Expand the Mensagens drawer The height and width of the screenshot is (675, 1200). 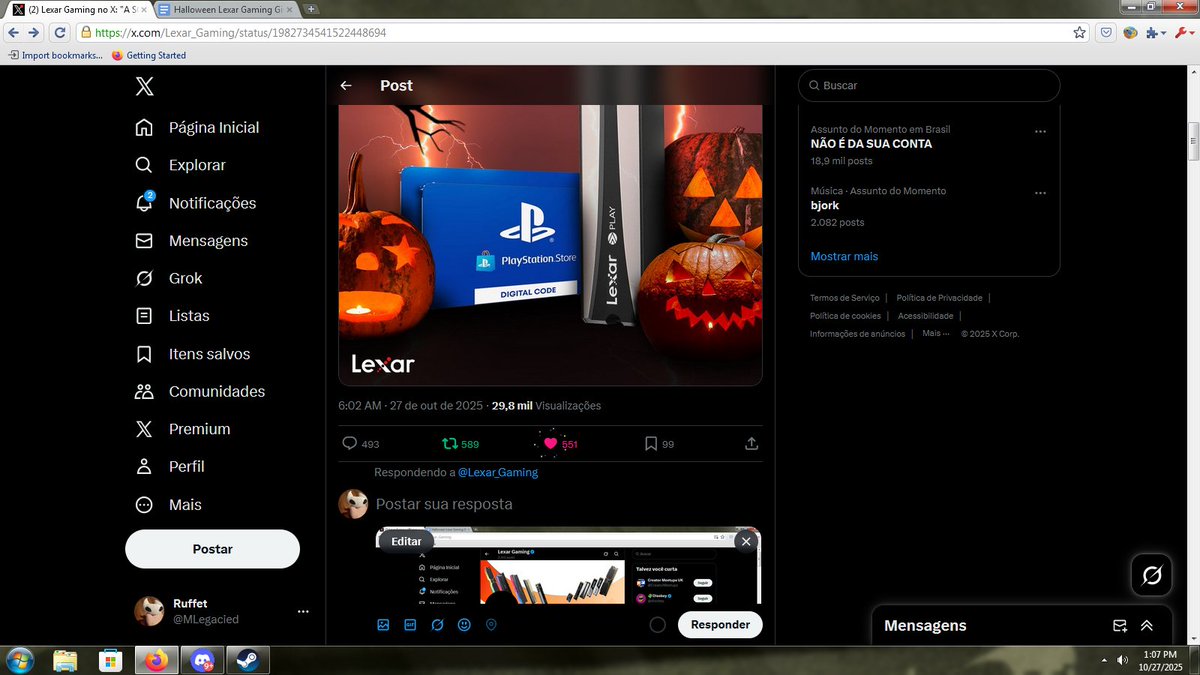1147,626
